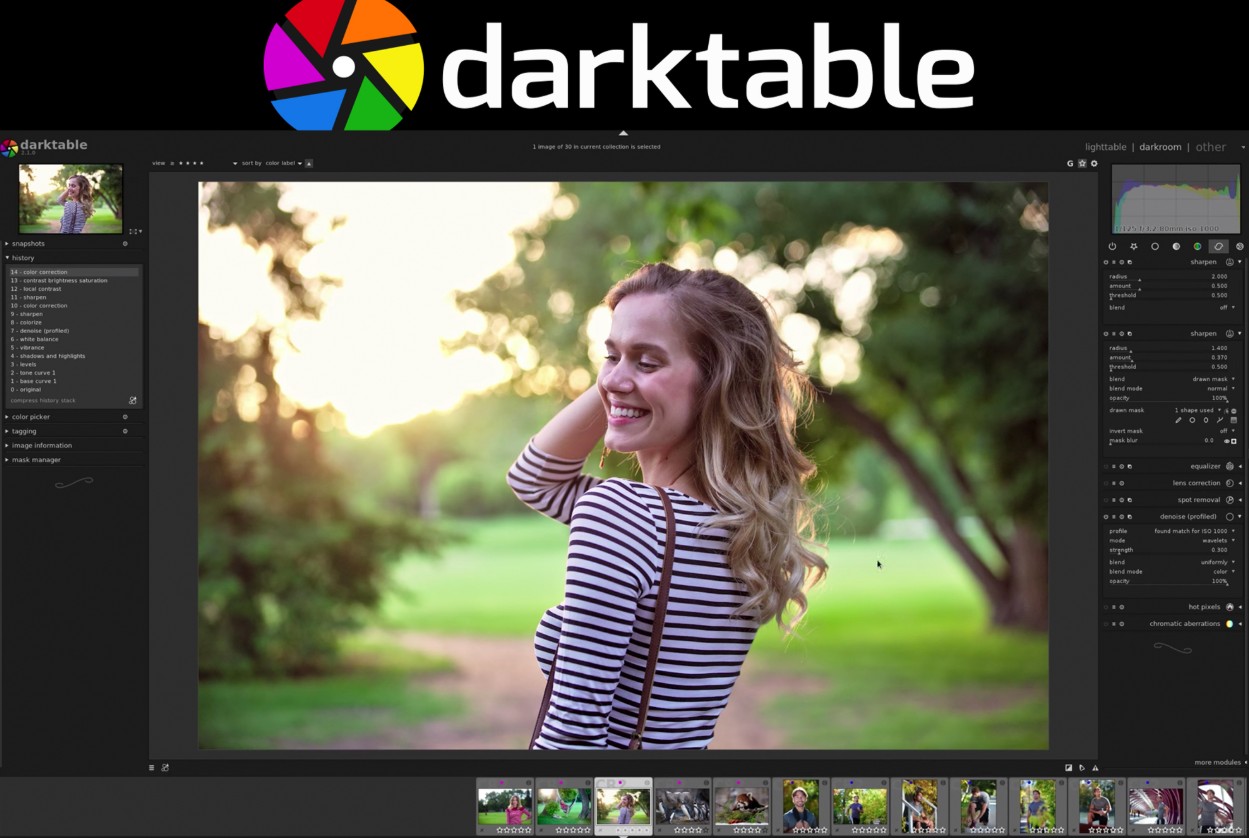Toggle soft proofing icon below image
The width and height of the screenshot is (1249, 838).
coord(1081,768)
